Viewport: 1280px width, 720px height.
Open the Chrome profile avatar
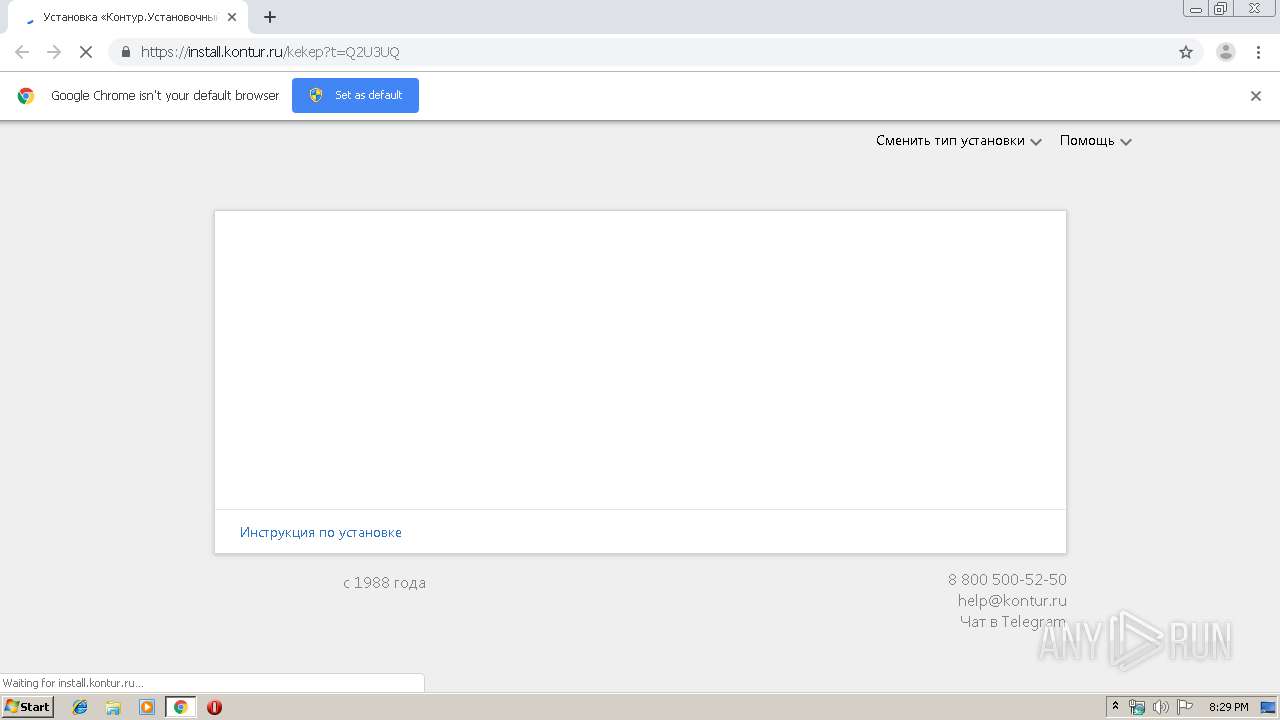[x=1226, y=52]
